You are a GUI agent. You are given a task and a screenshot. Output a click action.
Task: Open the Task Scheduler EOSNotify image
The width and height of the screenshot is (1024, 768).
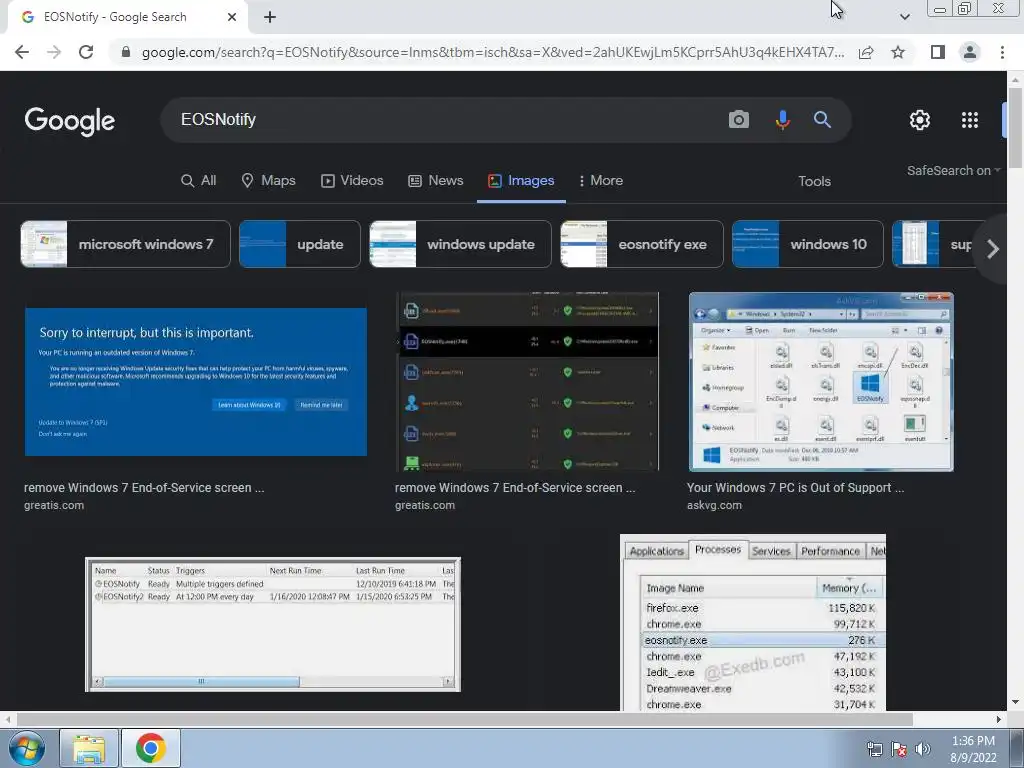[x=273, y=625]
